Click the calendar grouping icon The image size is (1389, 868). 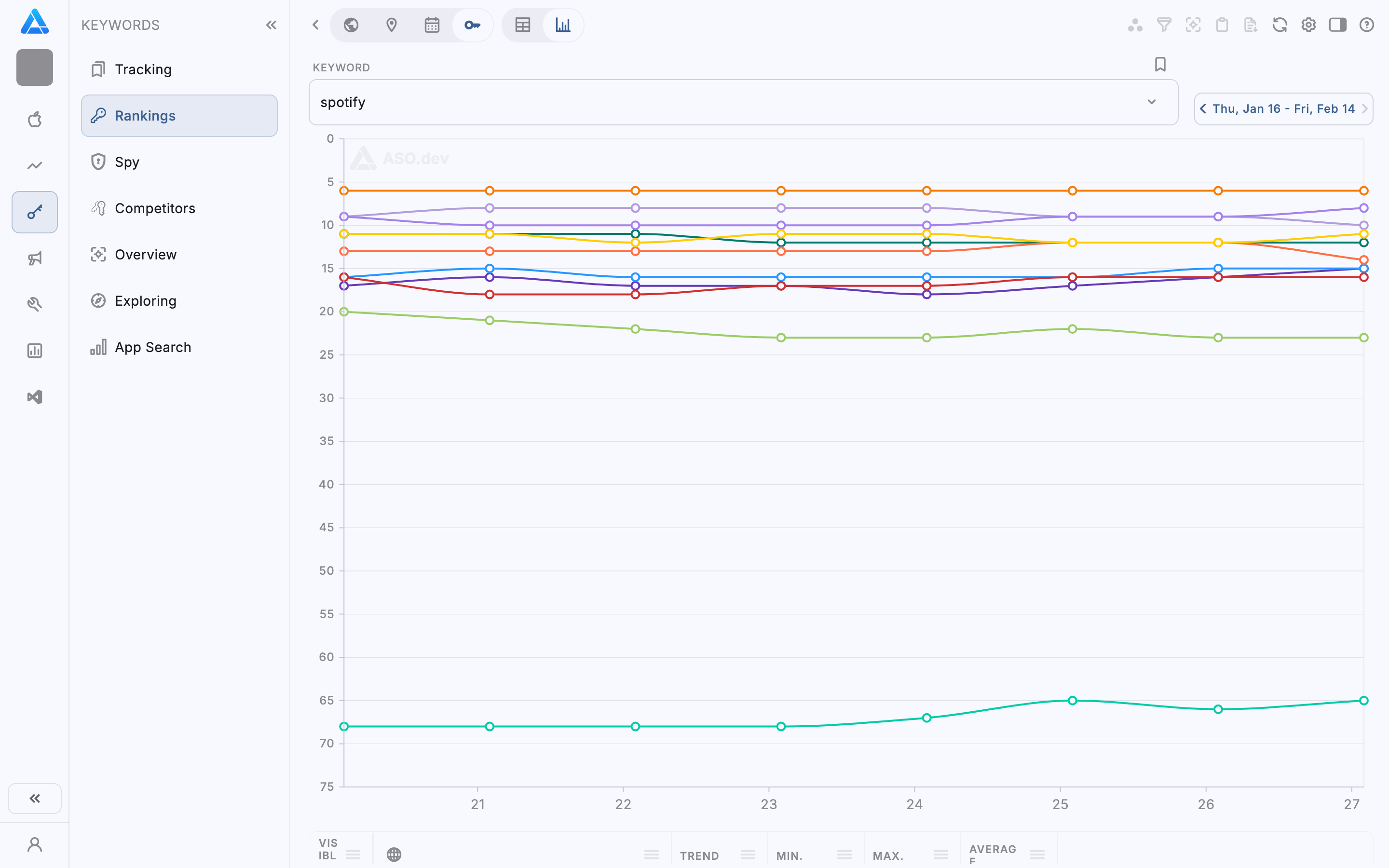(x=432, y=25)
